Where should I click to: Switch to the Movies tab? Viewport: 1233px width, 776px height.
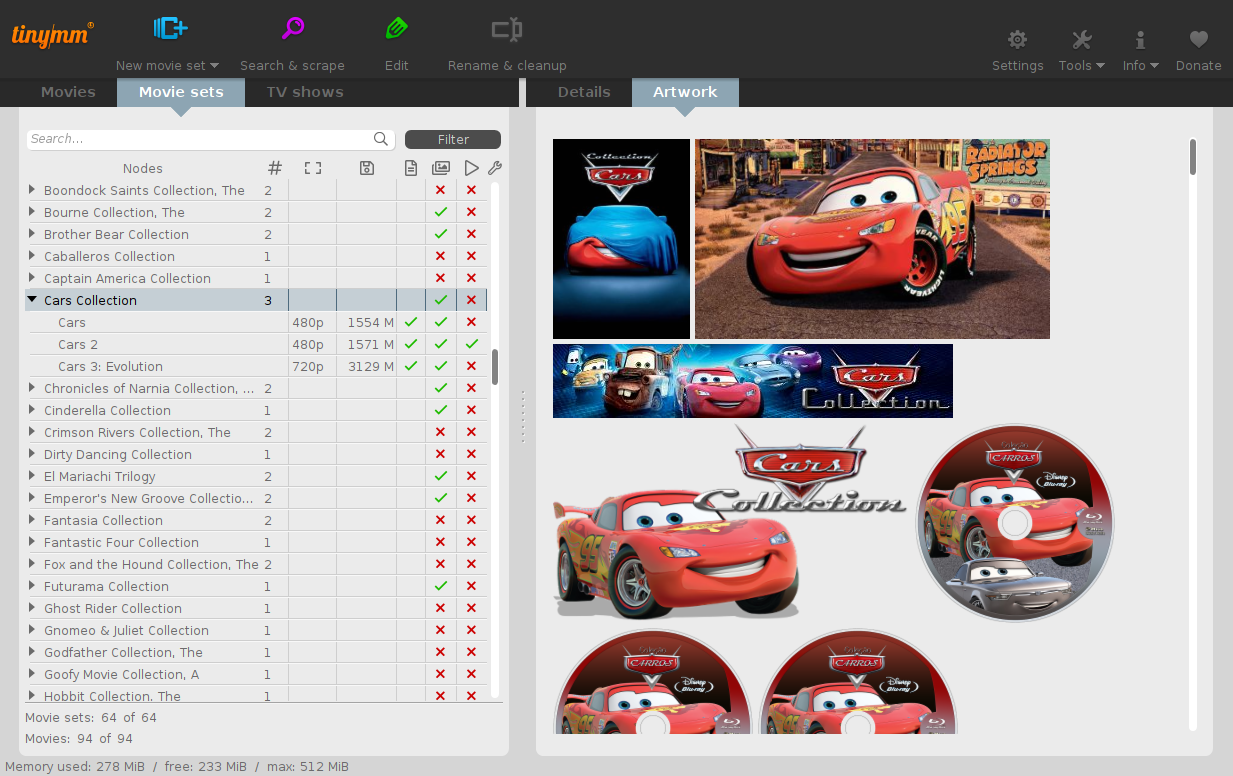[68, 92]
